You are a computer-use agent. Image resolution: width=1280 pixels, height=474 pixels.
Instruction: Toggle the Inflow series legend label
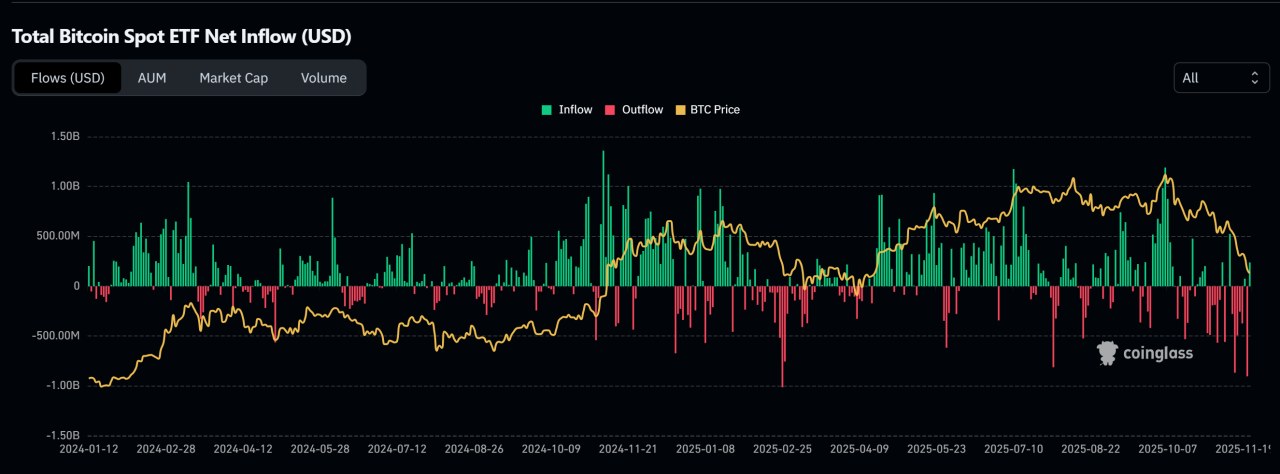tap(575, 110)
